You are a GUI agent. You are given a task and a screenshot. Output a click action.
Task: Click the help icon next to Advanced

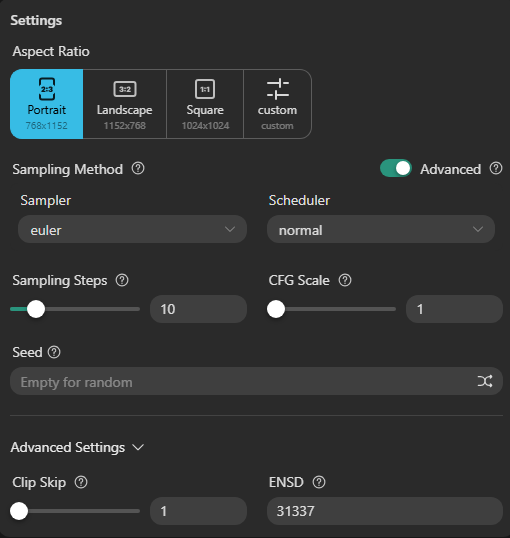(496, 168)
